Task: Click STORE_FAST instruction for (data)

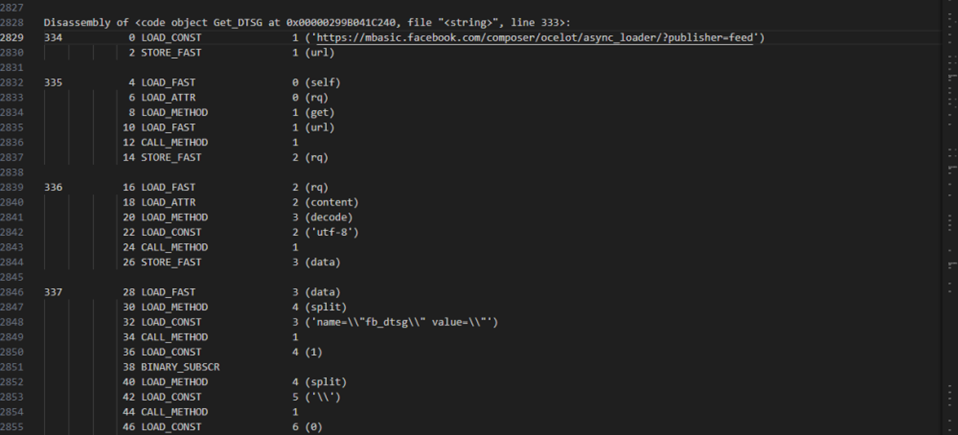Action: [171, 262]
